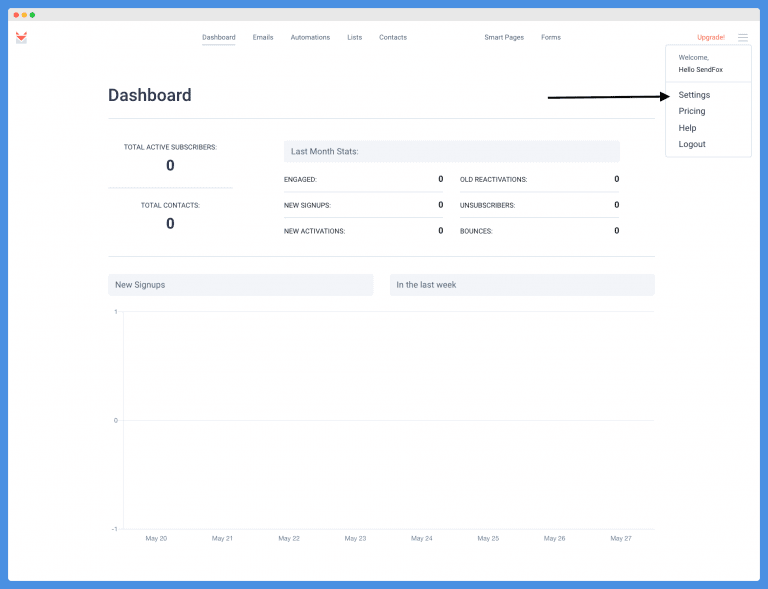The image size is (768, 589).
Task: Click the SendFox fox logo
Action: [21, 38]
